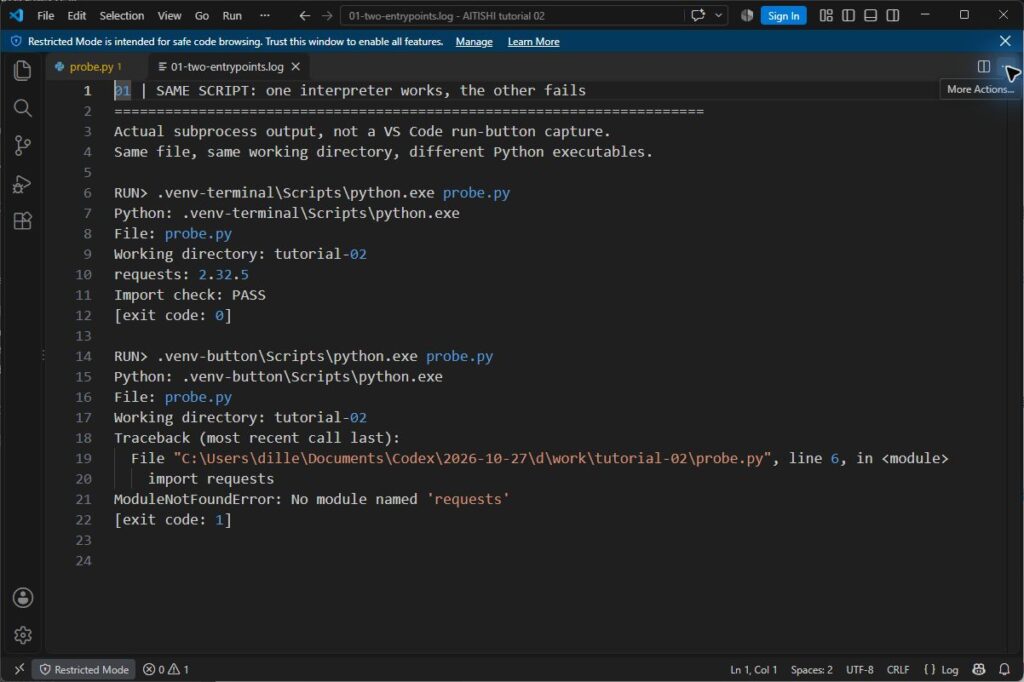Change the Spaces: 2 indentation setting
The width and height of the screenshot is (1024, 682).
tap(811, 670)
